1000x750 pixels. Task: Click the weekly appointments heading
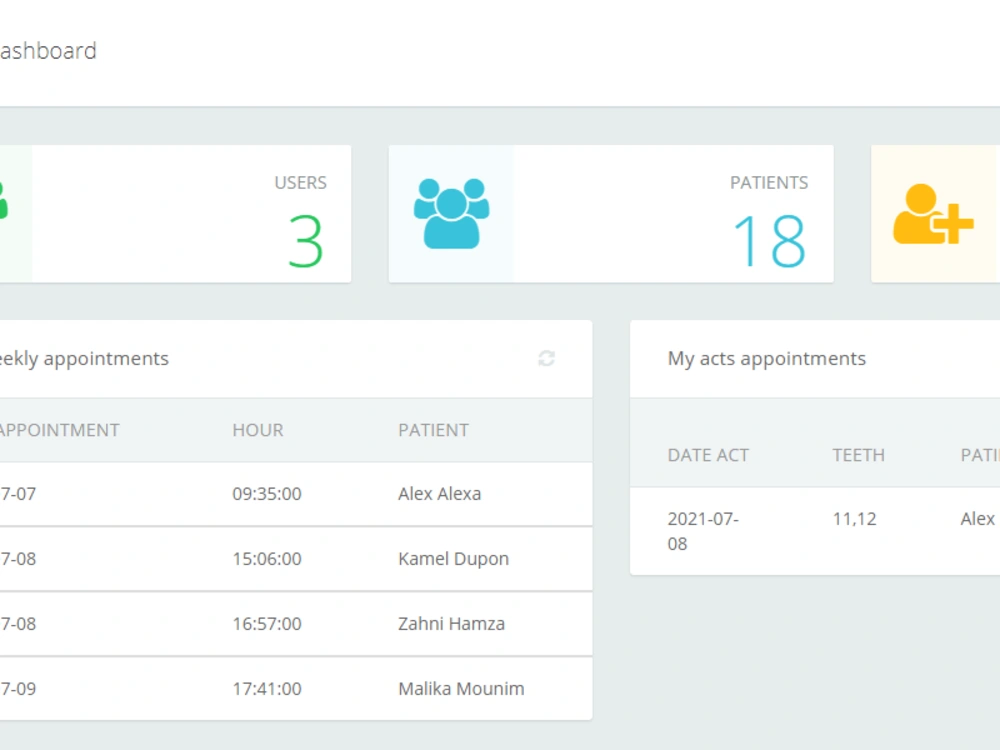point(84,358)
